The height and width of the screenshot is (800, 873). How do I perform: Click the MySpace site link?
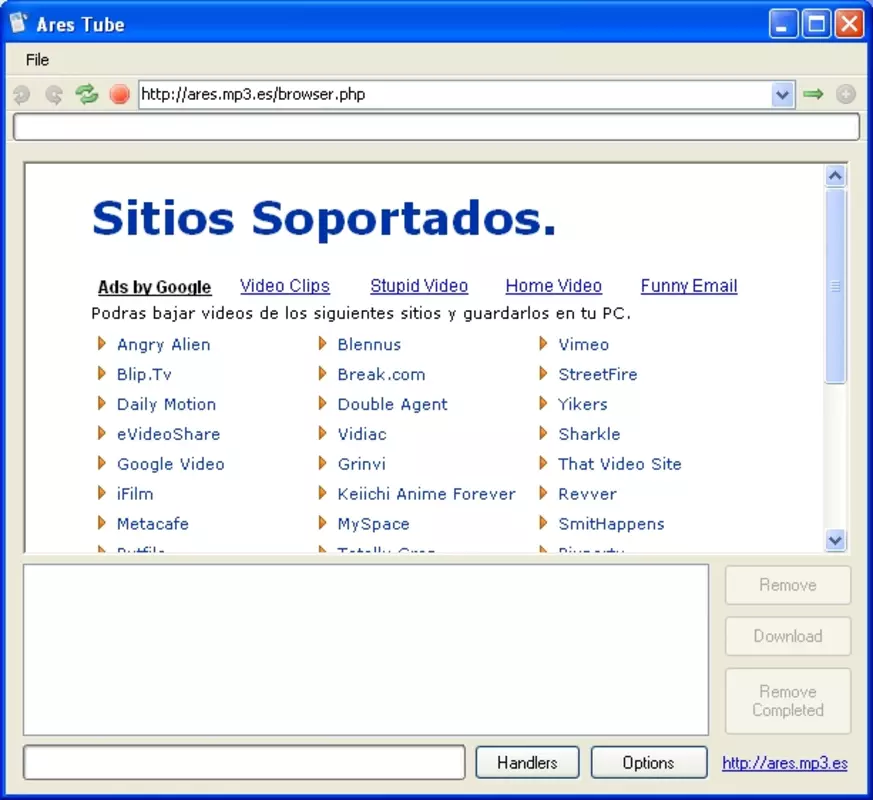pyautogui.click(x=374, y=524)
